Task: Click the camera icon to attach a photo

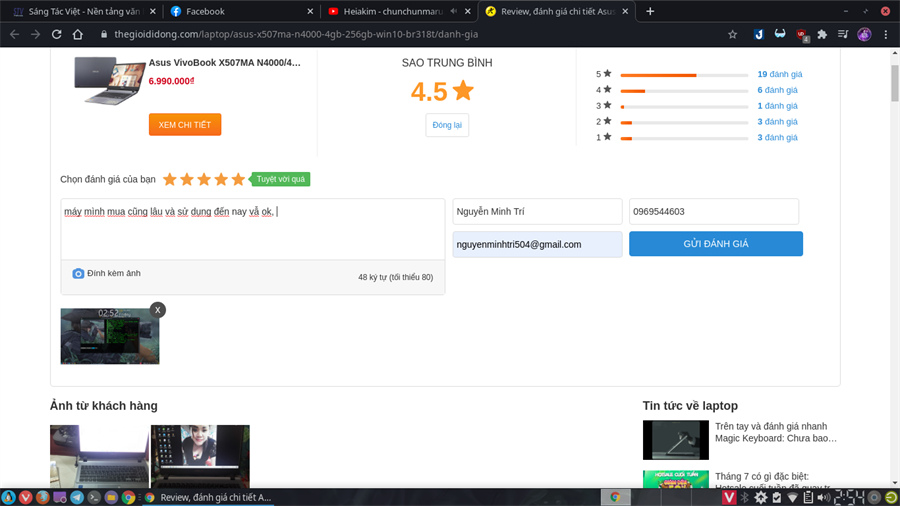Action: 78,274
